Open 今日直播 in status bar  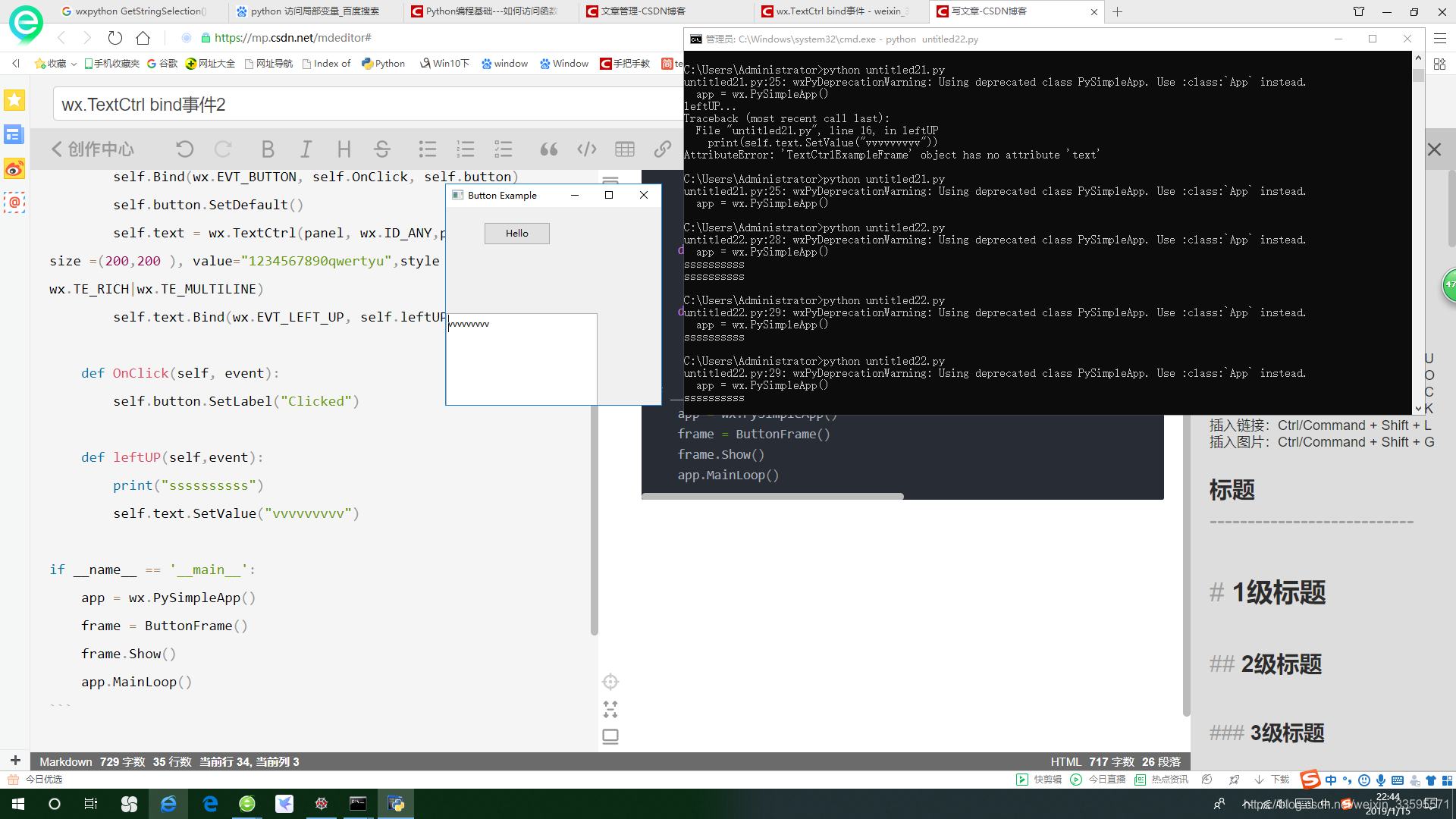coord(1098,780)
